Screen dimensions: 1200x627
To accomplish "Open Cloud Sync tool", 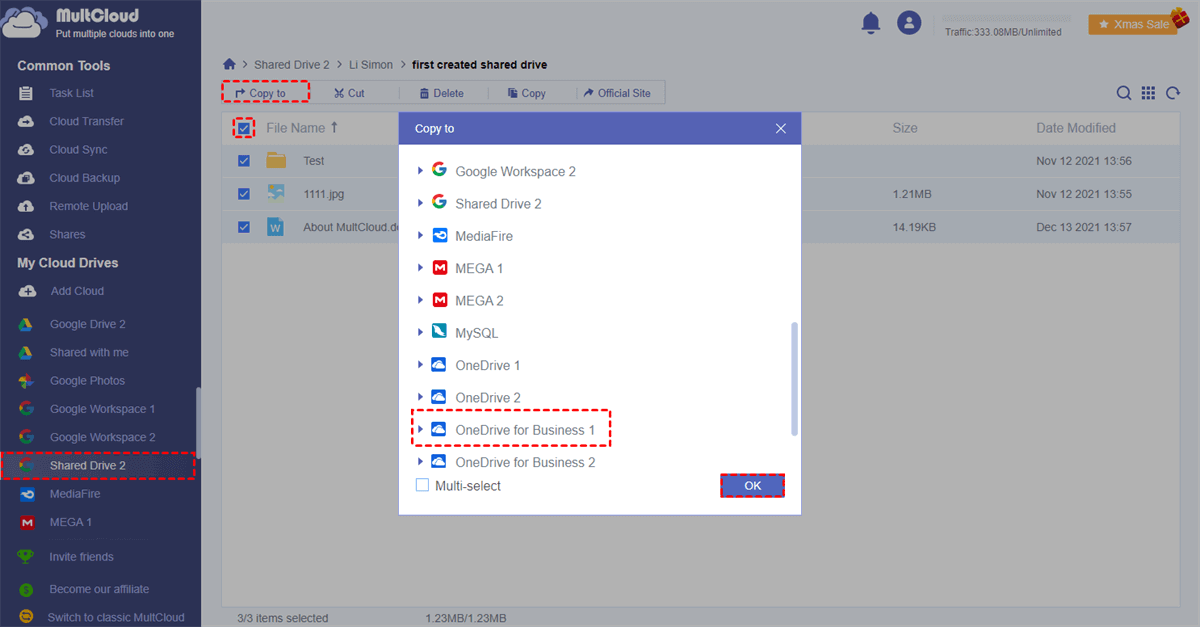I will tap(78, 149).
